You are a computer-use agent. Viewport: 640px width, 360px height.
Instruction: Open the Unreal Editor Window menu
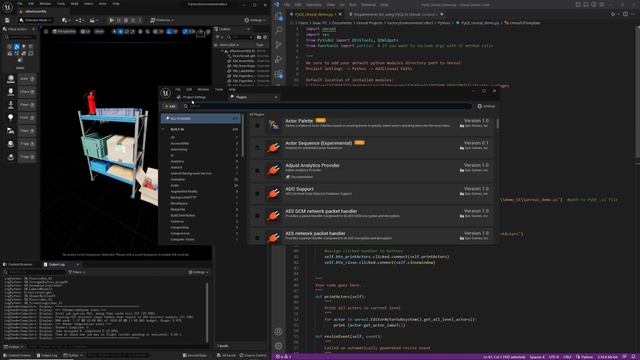pos(45,4)
